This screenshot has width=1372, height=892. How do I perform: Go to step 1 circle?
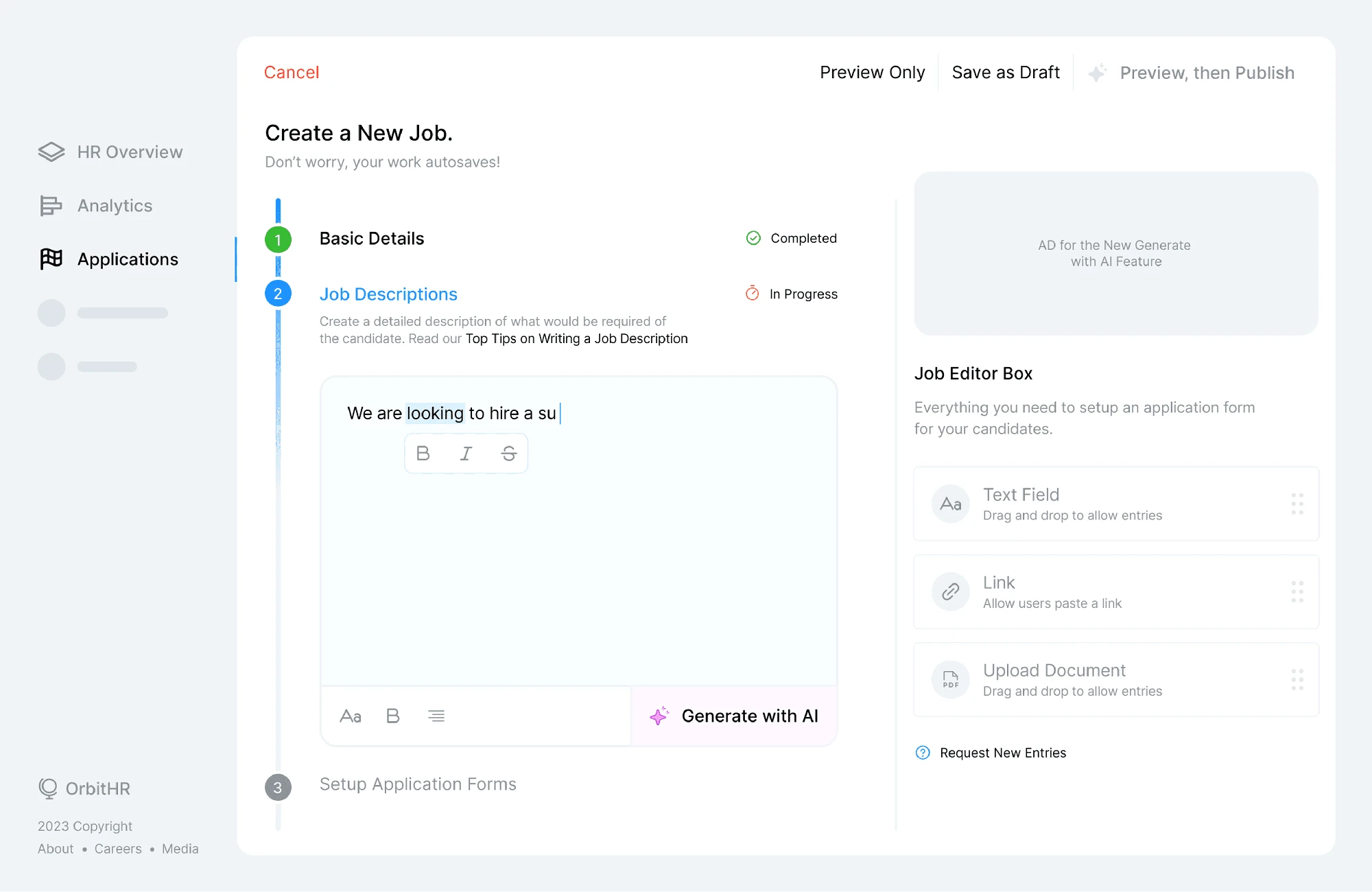(x=278, y=239)
